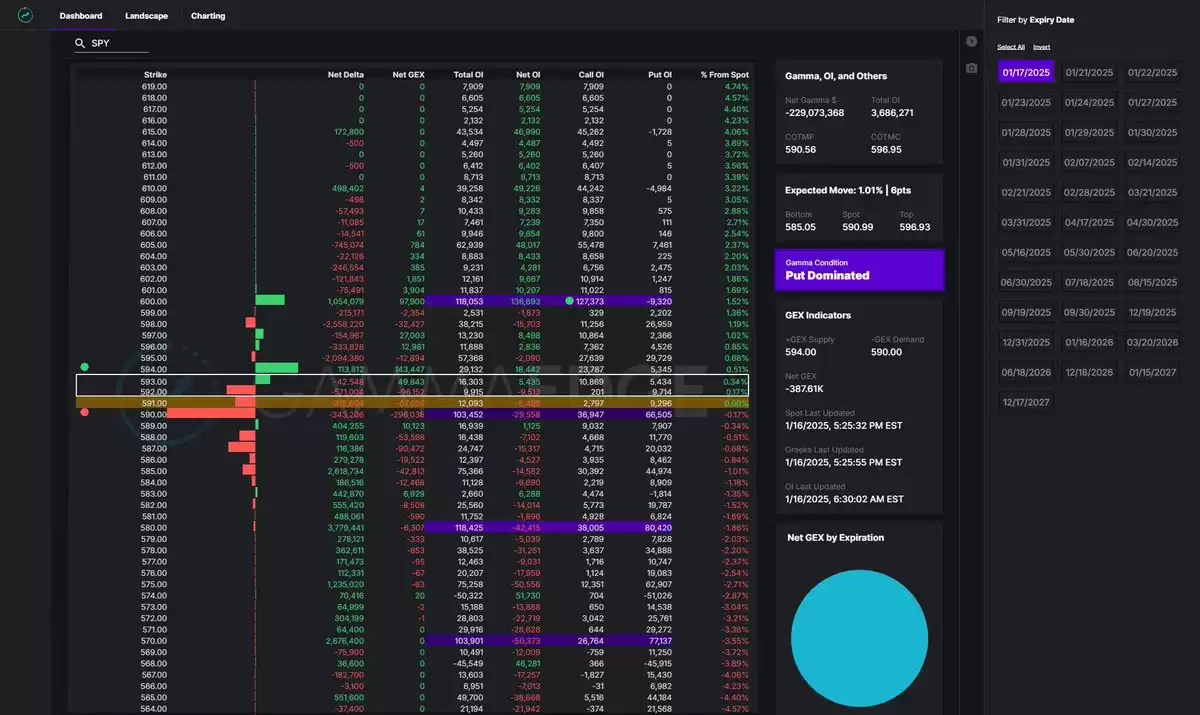Click the Call OI cell 127,373
Screen dimensions: 1200x715
[x=590, y=301]
